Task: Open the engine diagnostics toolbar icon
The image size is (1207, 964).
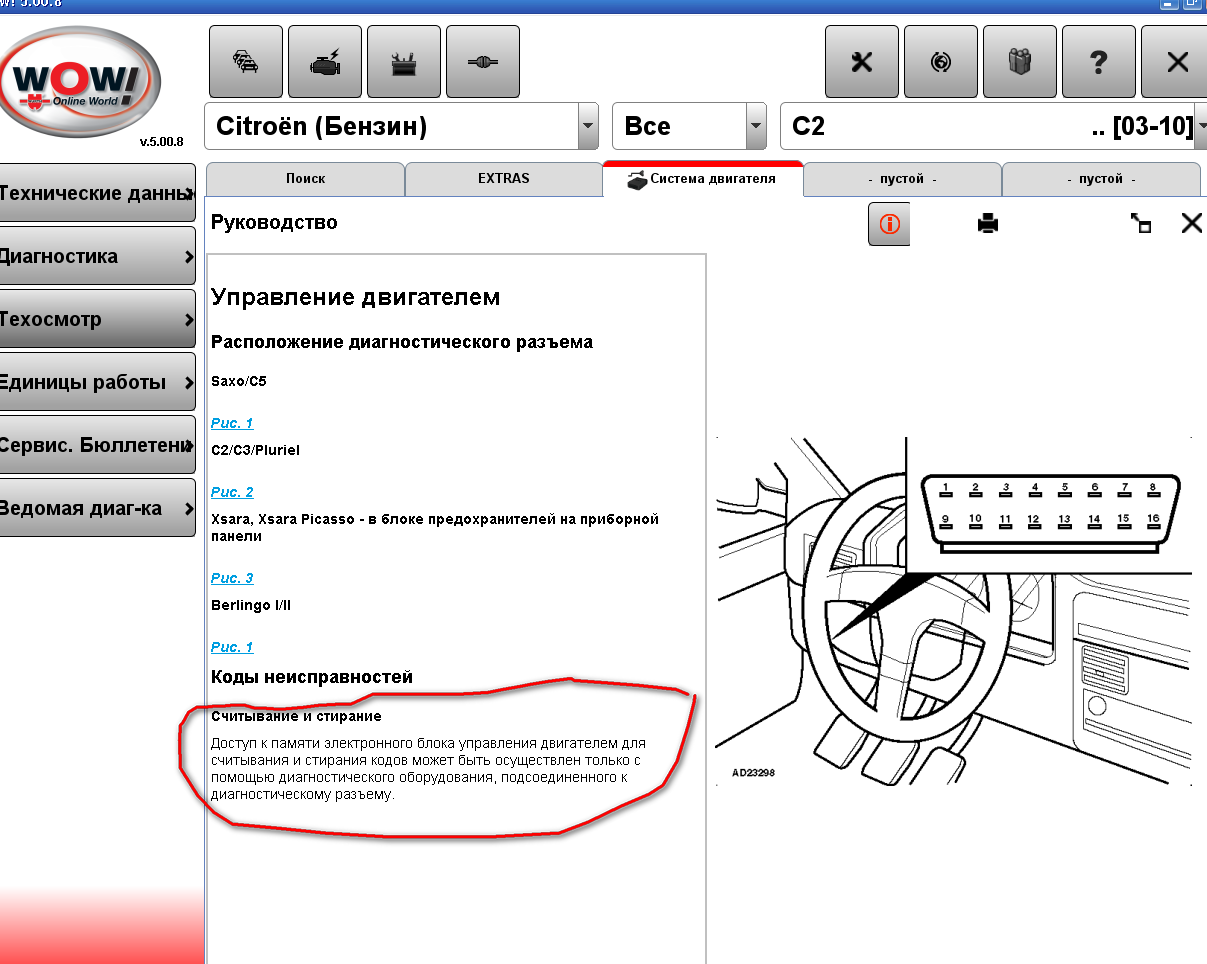Action: tap(324, 62)
